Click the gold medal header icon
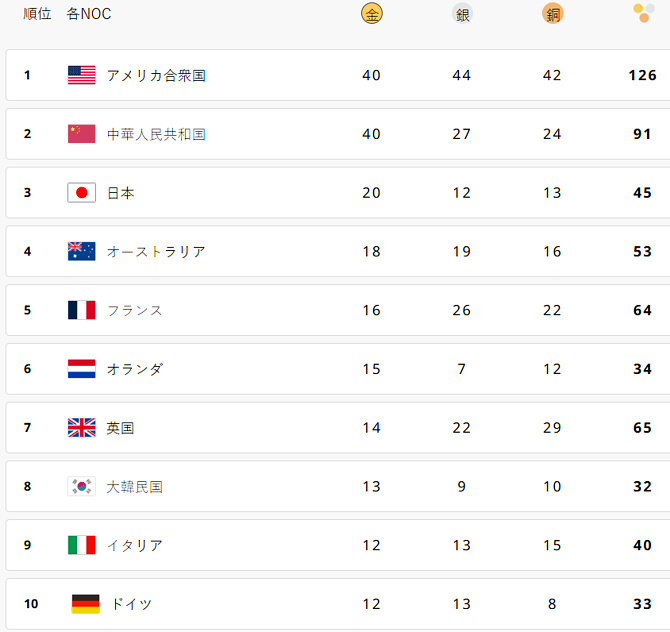Screen dimensions: 670x632 (x=372, y=14)
